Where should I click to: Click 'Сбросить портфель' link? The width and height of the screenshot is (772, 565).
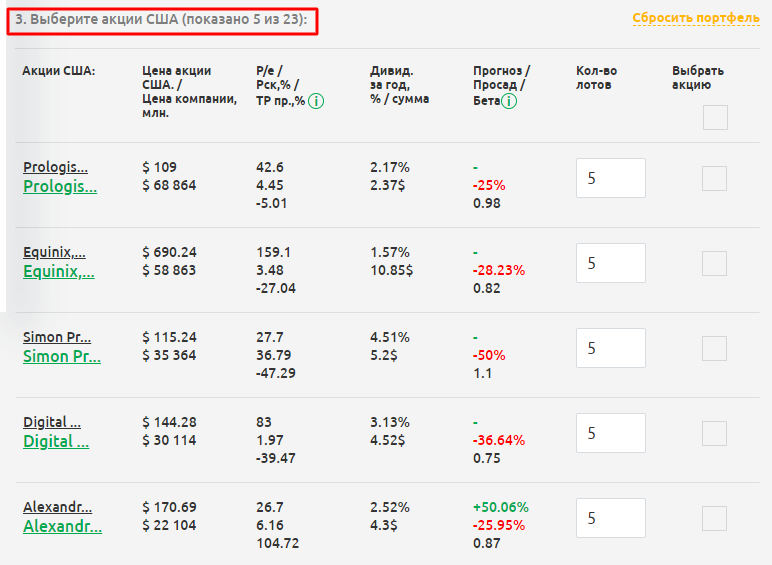coord(696,18)
